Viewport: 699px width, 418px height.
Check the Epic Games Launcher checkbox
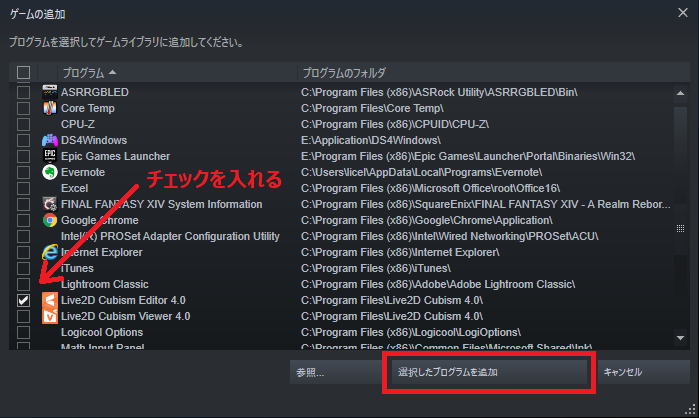point(23,156)
